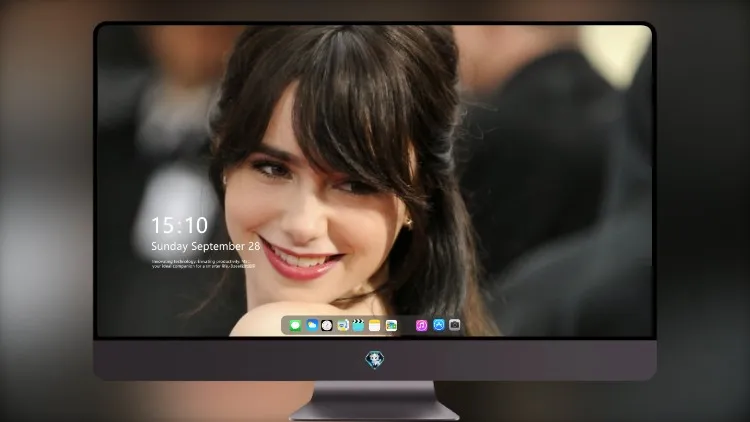Image resolution: width=750 pixels, height=422 pixels.
Task: Open the Clock app in the dock
Action: coord(327,326)
